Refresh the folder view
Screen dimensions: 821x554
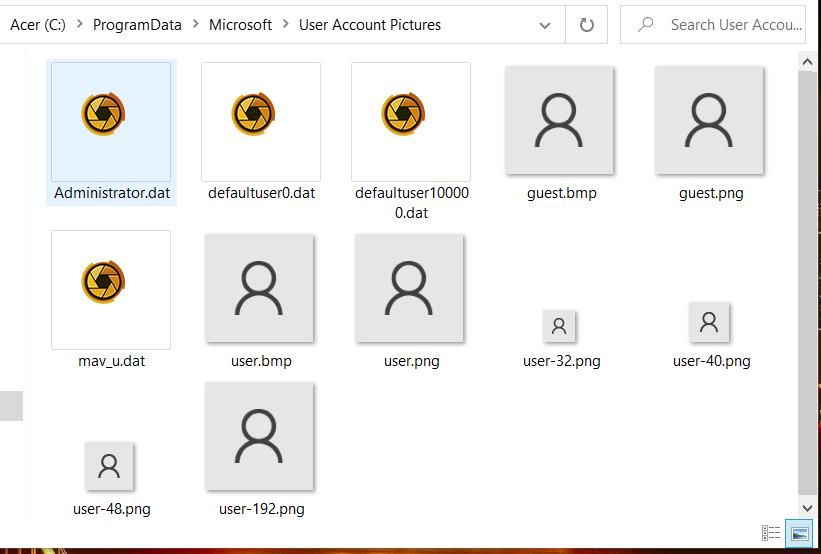(x=586, y=25)
